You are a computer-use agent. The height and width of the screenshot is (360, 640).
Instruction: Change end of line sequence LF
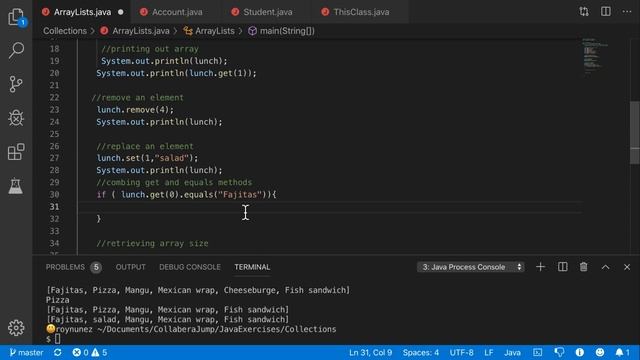click(x=489, y=353)
